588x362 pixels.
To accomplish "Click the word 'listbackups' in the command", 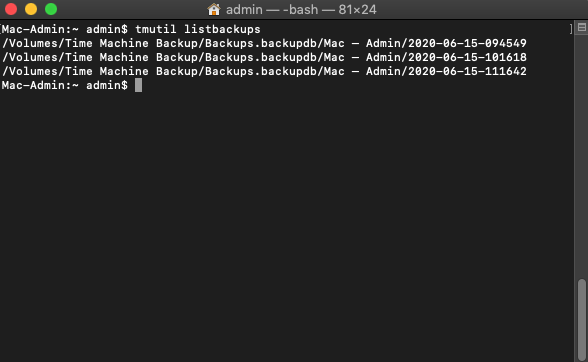I will [222, 29].
